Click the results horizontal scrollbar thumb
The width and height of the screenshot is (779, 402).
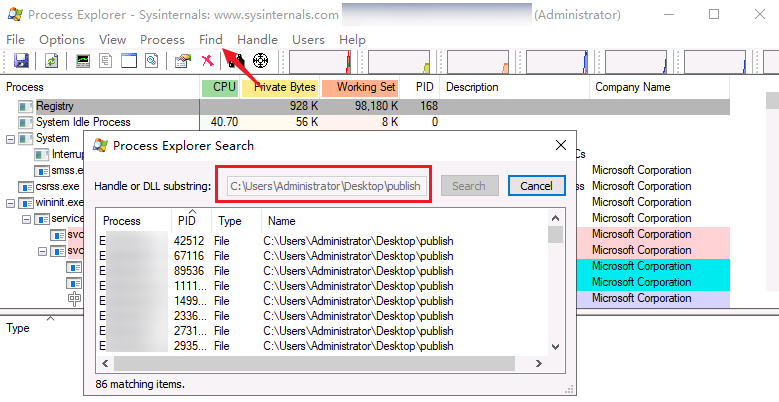click(x=314, y=364)
